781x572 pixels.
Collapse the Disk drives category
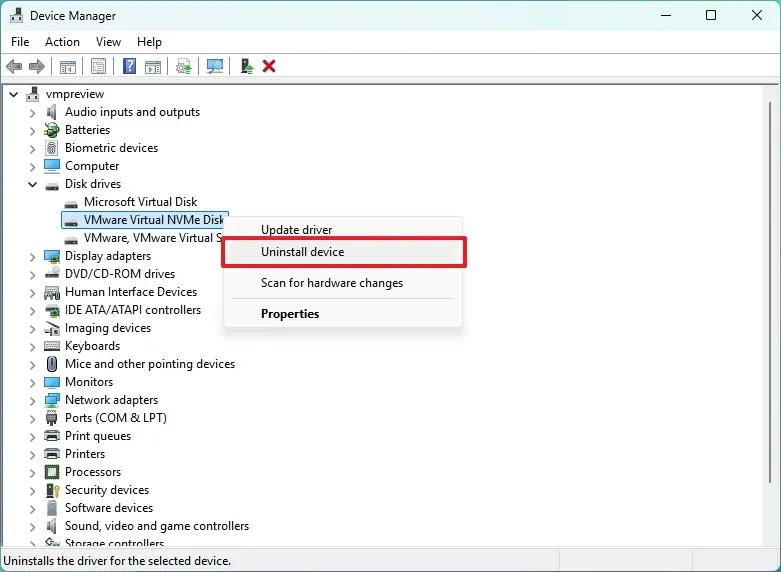[32, 184]
